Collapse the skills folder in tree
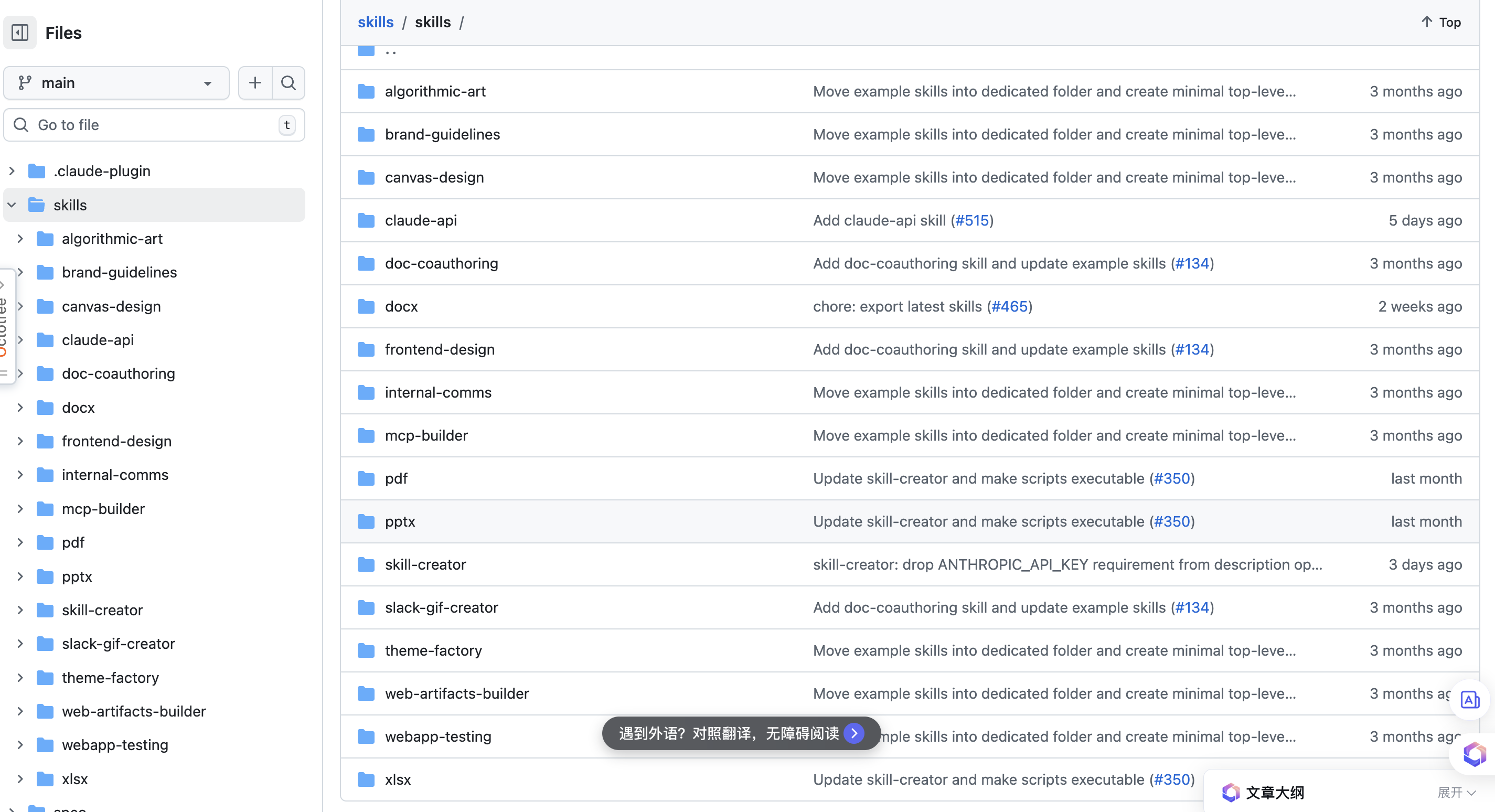Viewport: 1495px width, 812px height. pyautogui.click(x=12, y=205)
